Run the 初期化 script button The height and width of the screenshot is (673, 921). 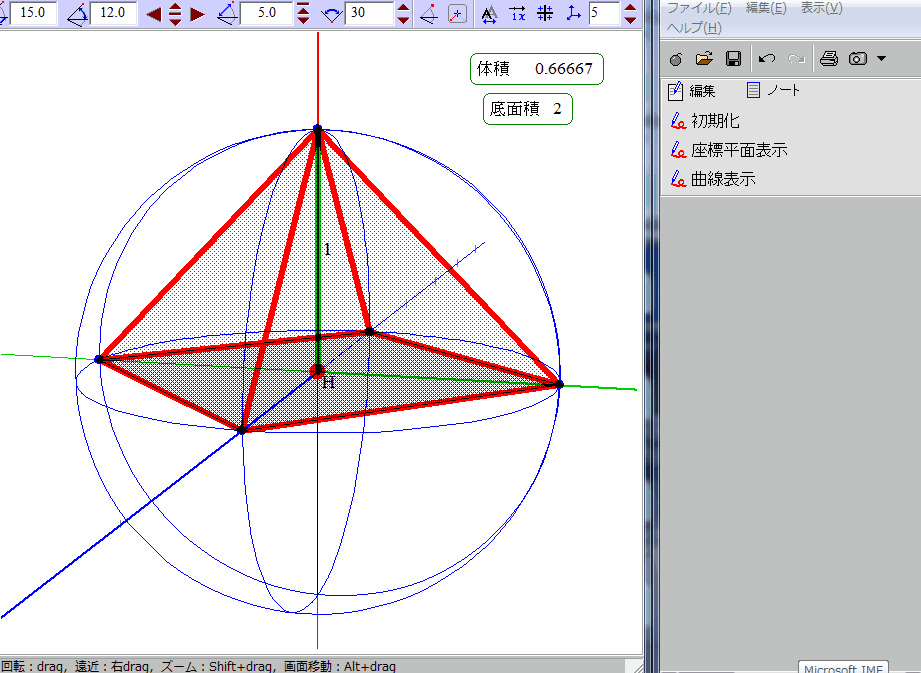click(x=715, y=121)
